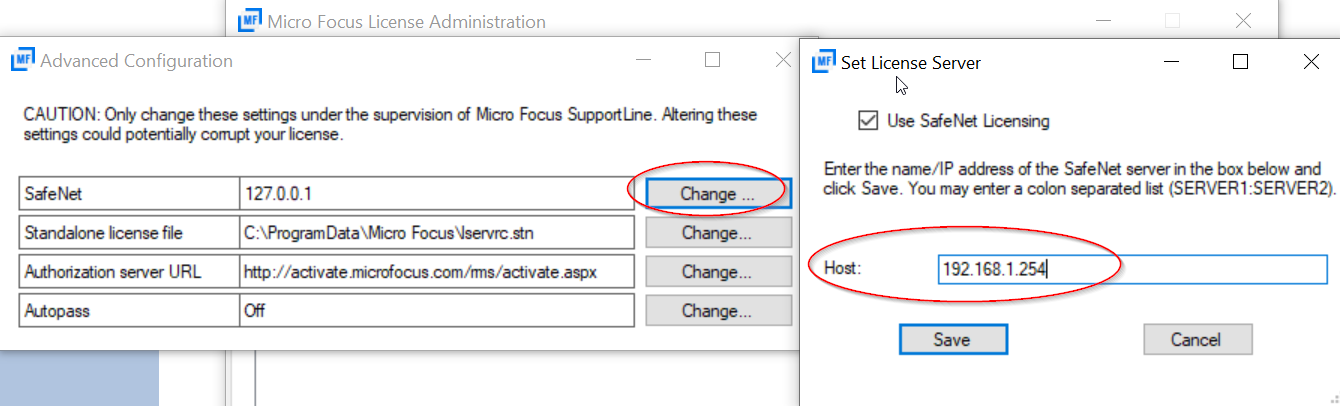Minimize the Set License Server dialog
The width and height of the screenshot is (1340, 406).
point(1171,62)
